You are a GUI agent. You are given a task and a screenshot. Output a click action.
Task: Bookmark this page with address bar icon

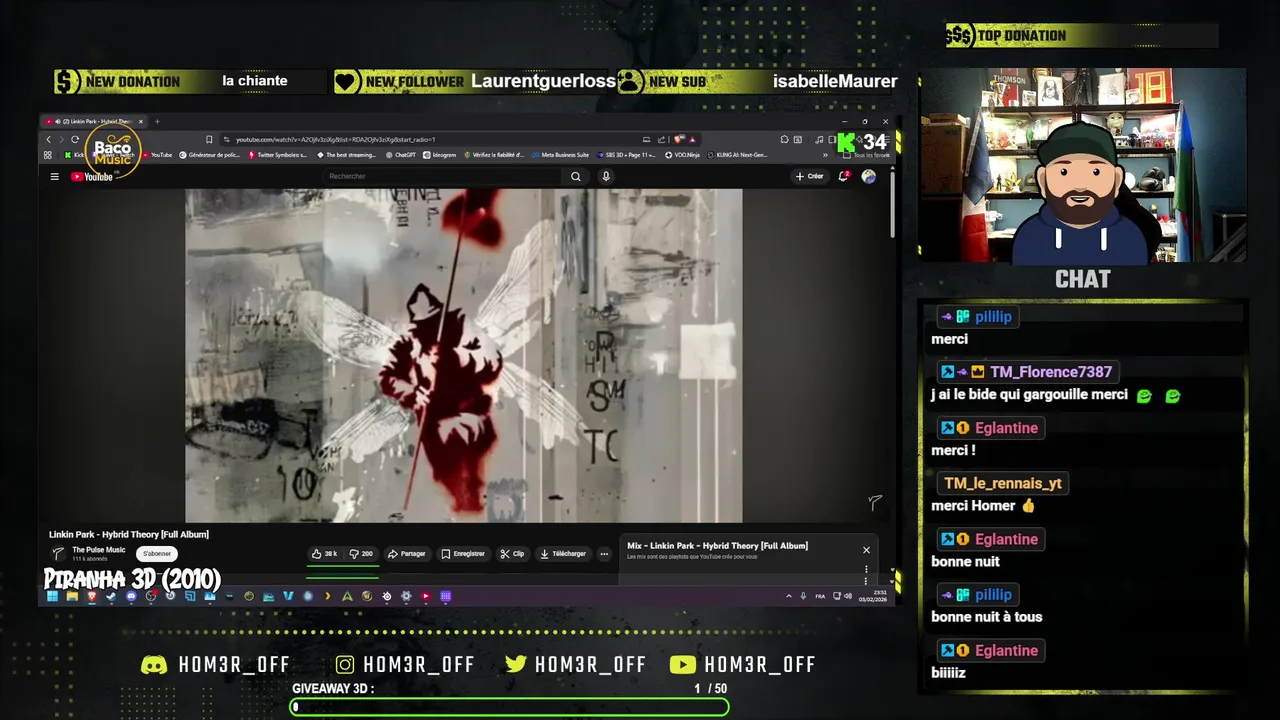(209, 139)
